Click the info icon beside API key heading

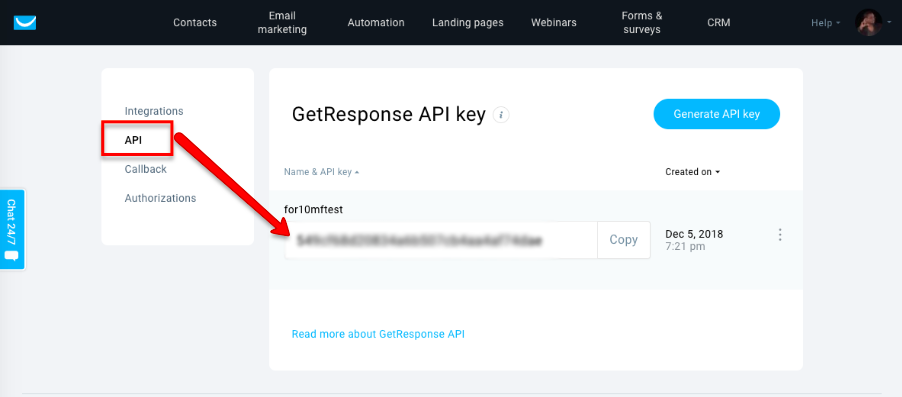(x=501, y=115)
